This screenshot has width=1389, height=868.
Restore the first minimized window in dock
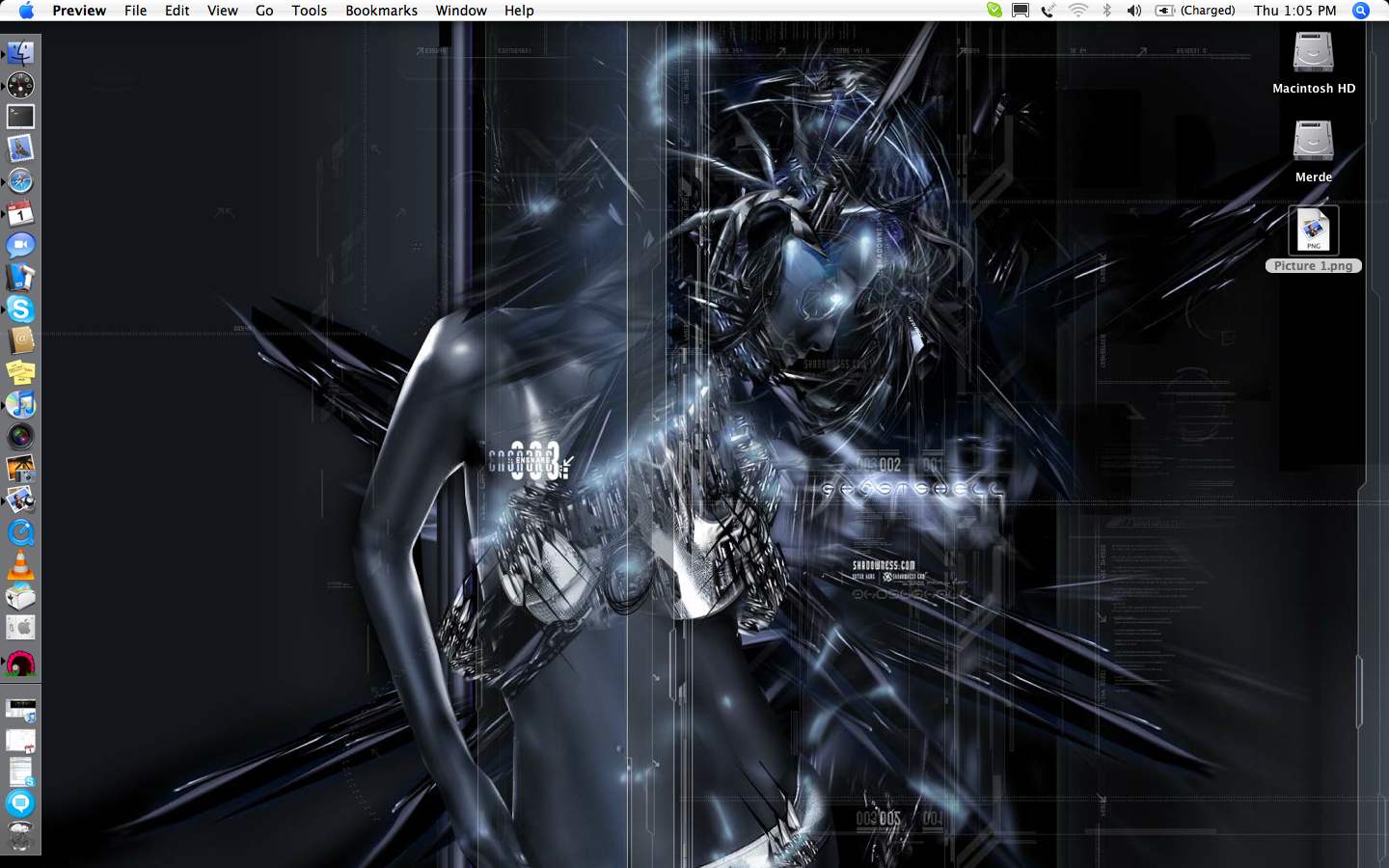[x=20, y=710]
